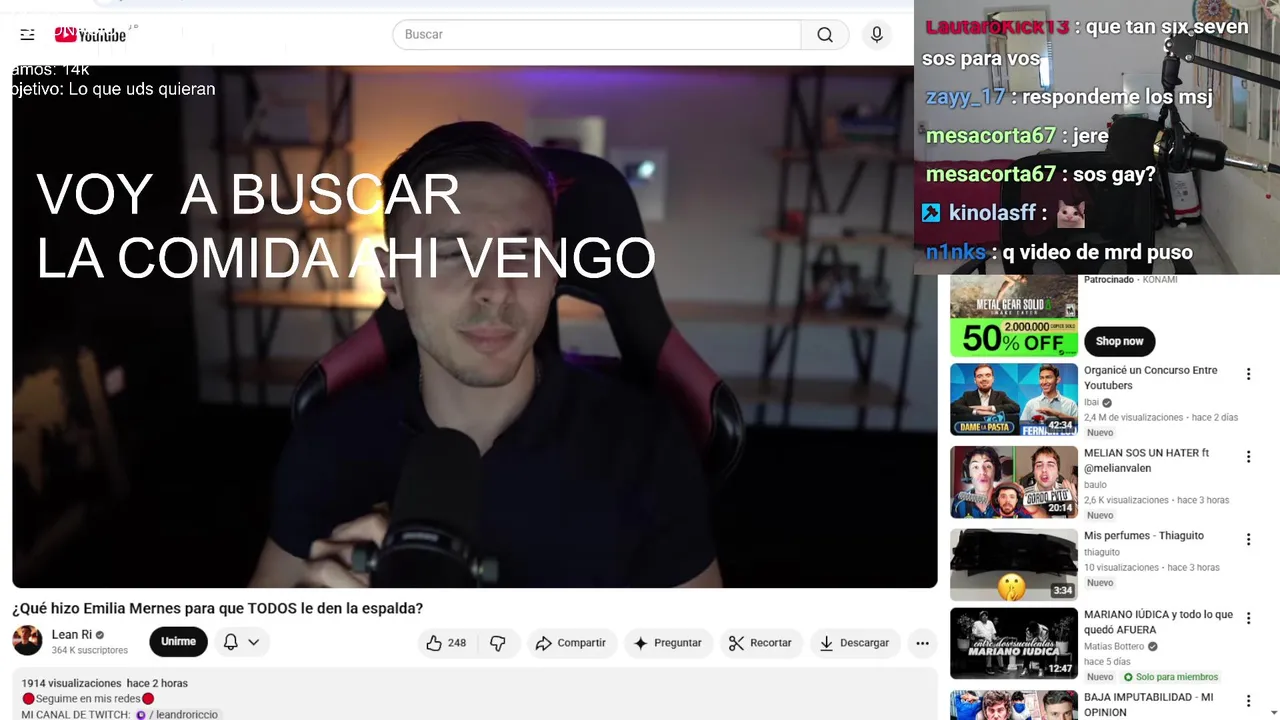Image resolution: width=1280 pixels, height=720 pixels.
Task: Open notification bell dropdown for Lean Ri
Action: pos(241,642)
